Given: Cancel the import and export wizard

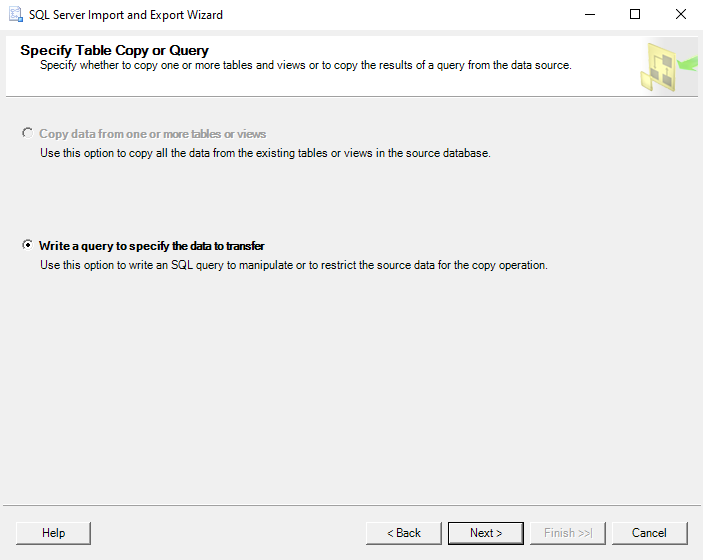Looking at the screenshot, I should click(x=649, y=533).
